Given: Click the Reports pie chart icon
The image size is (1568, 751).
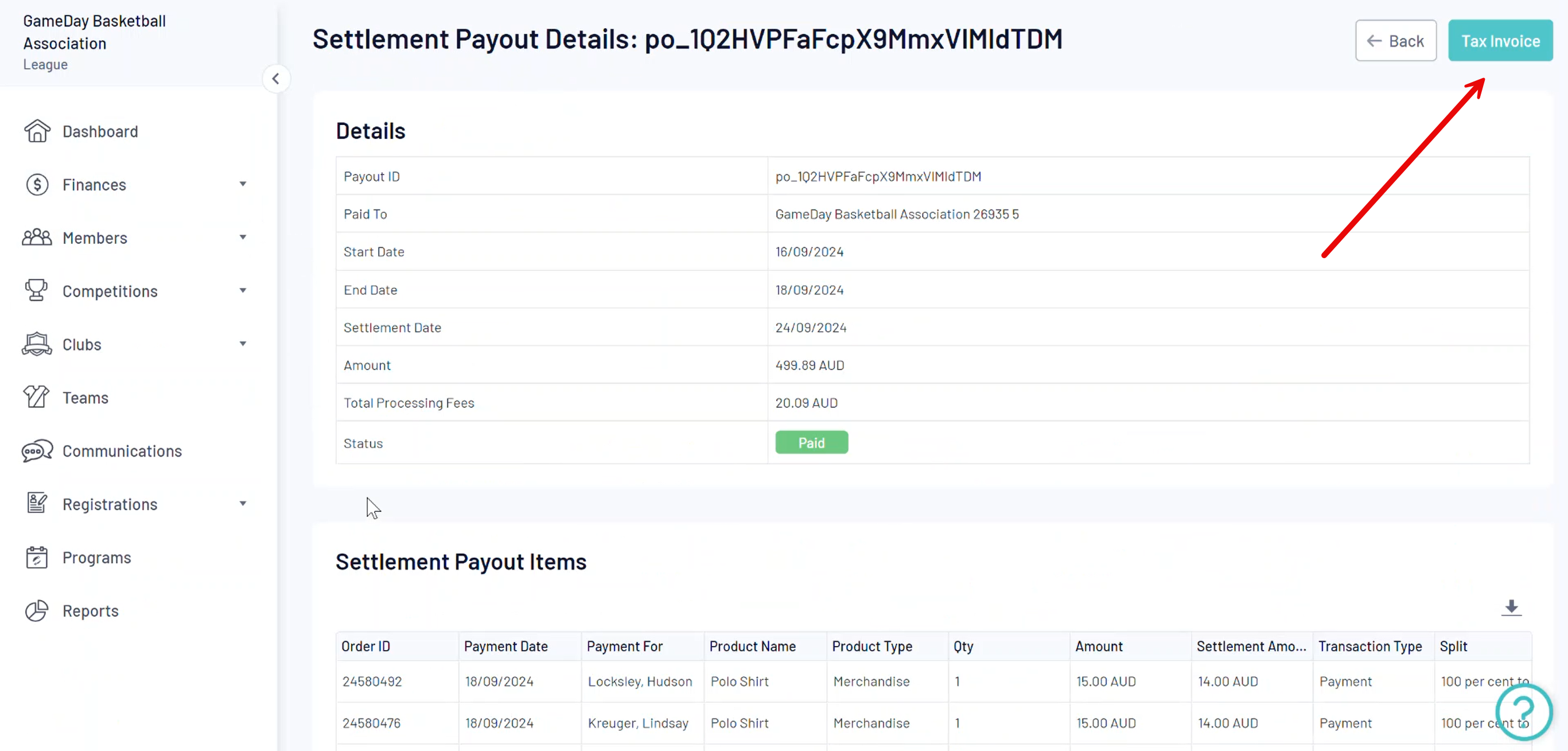Looking at the screenshot, I should tap(37, 610).
